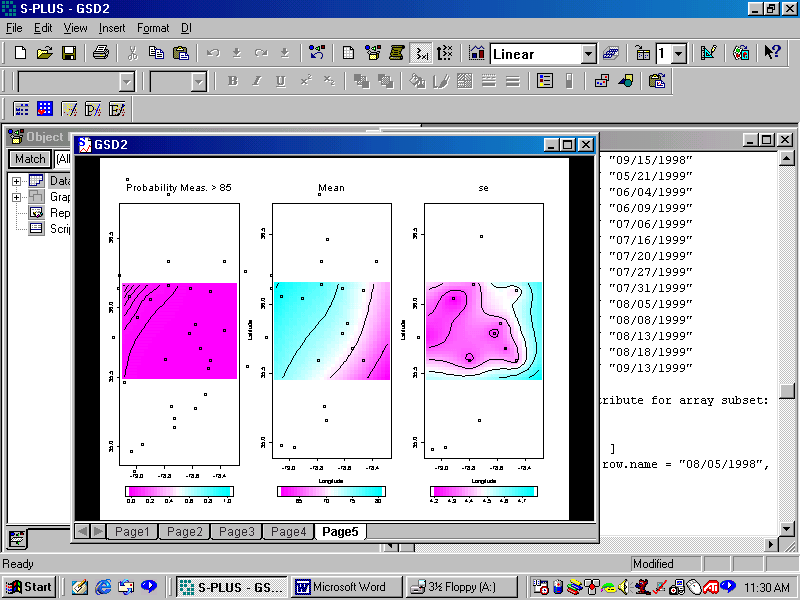Open context help with question-arrow icon
Viewport: 800px width, 600px height.
click(x=772, y=53)
